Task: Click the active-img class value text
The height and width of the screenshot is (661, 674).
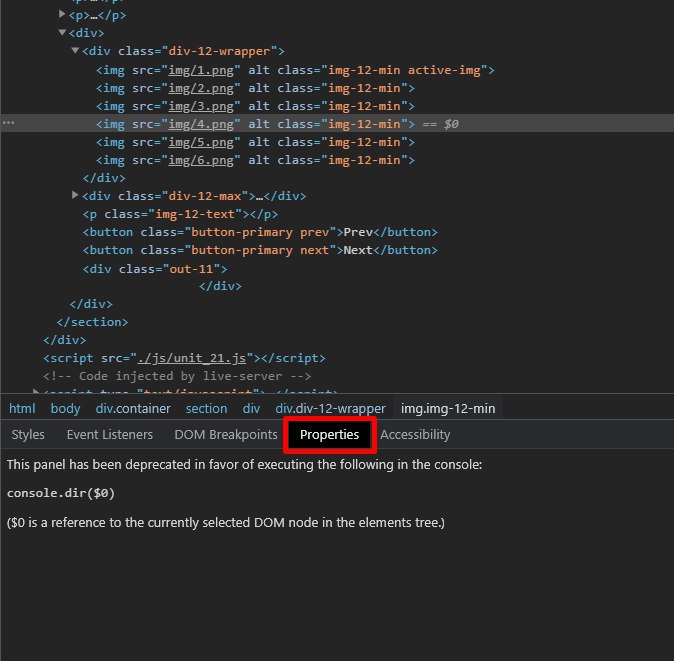Action: 444,70
